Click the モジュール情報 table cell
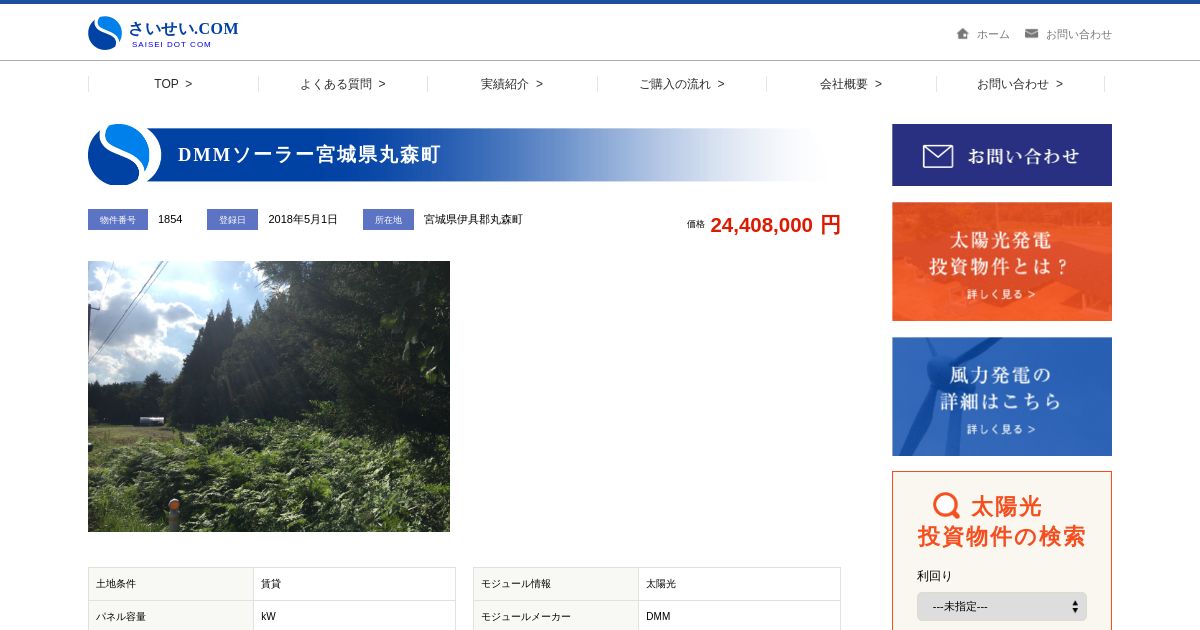 tap(556, 584)
